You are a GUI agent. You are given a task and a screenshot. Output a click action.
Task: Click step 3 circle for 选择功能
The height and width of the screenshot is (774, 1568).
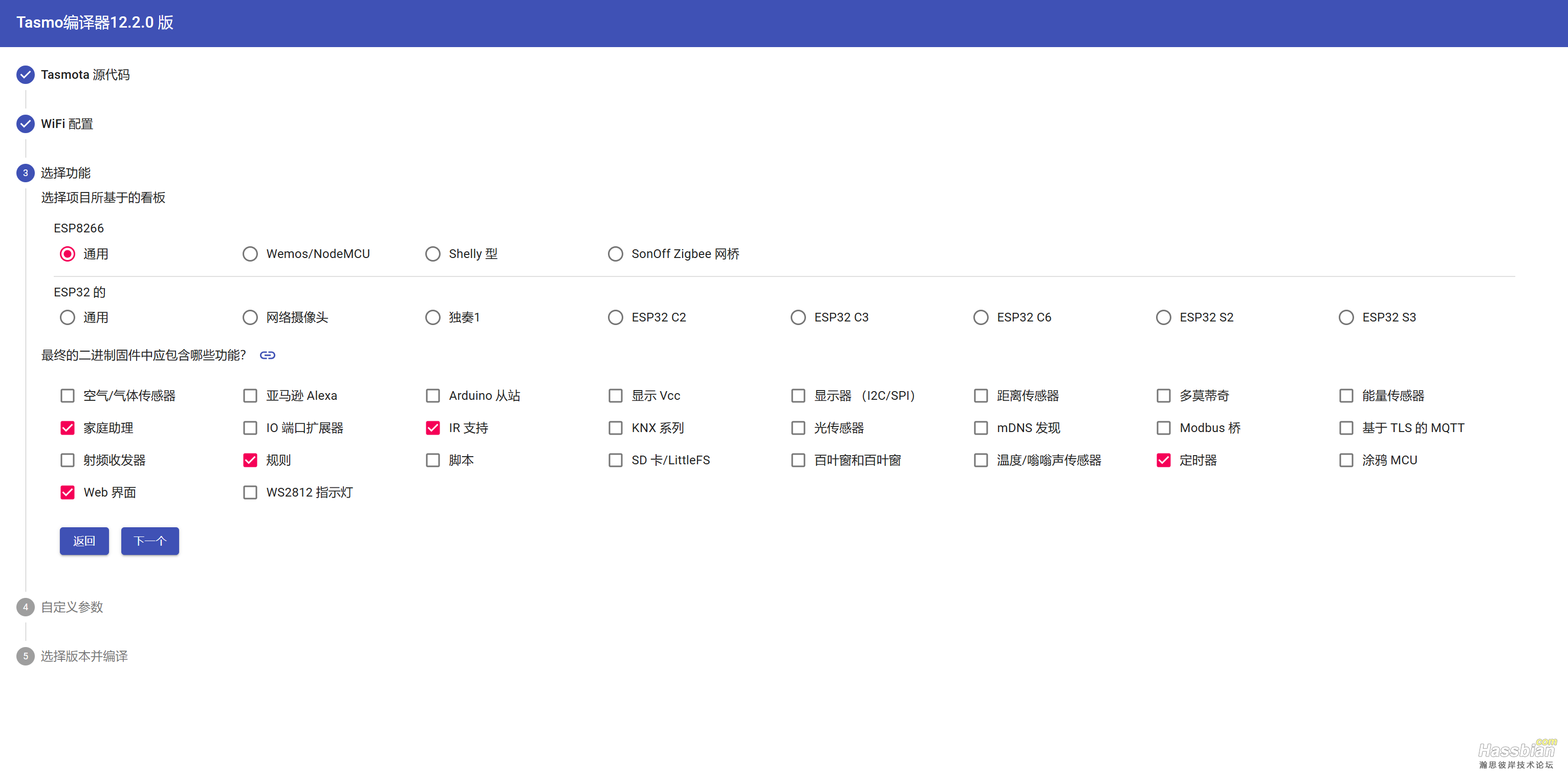tap(25, 173)
